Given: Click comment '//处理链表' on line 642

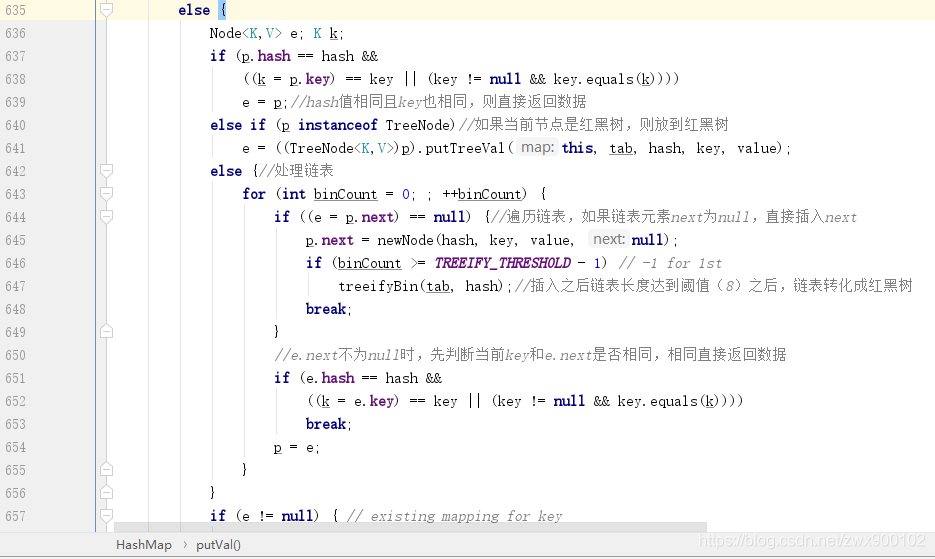Looking at the screenshot, I should pos(295,171).
